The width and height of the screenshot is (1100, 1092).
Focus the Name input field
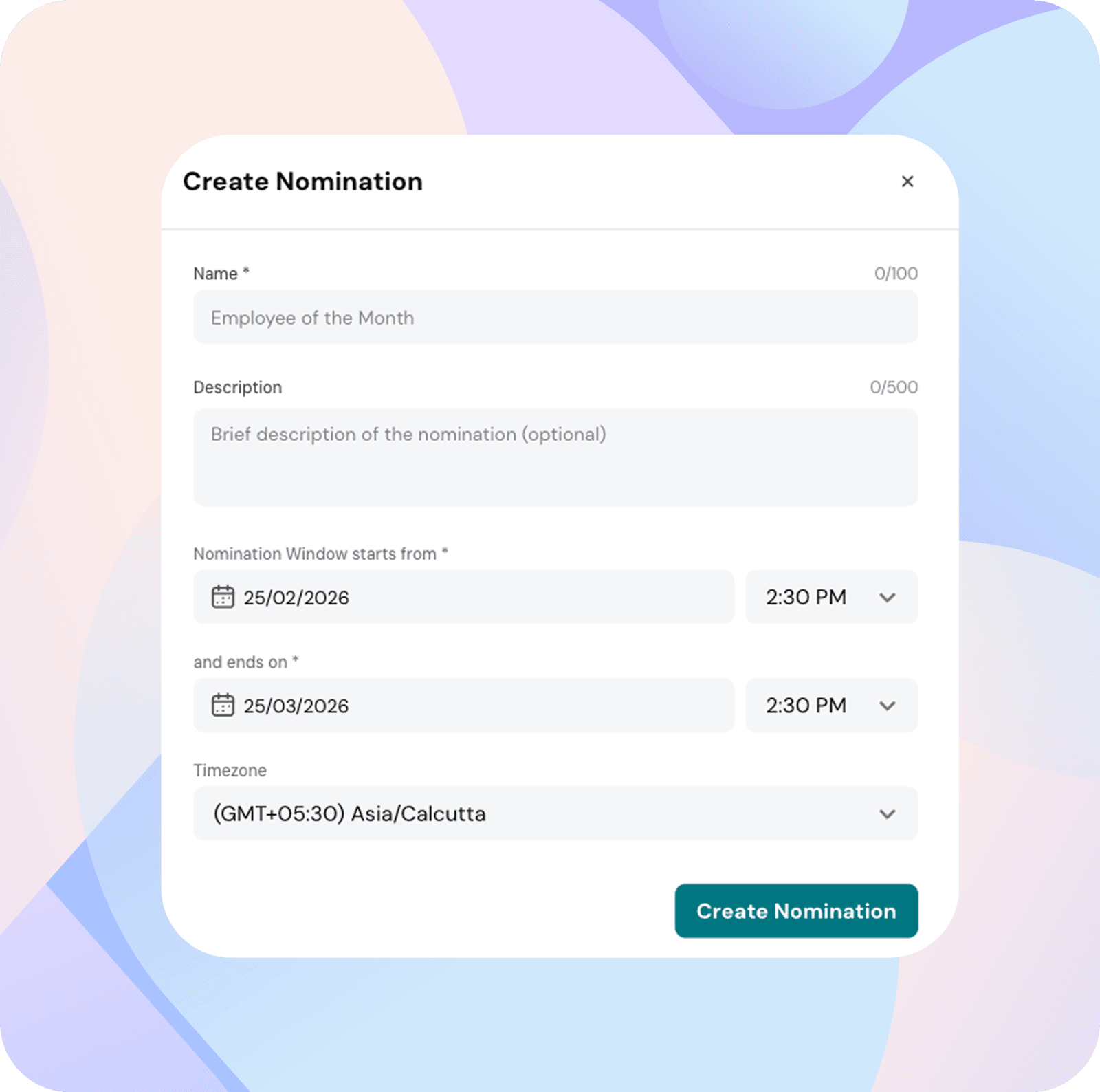click(x=555, y=318)
